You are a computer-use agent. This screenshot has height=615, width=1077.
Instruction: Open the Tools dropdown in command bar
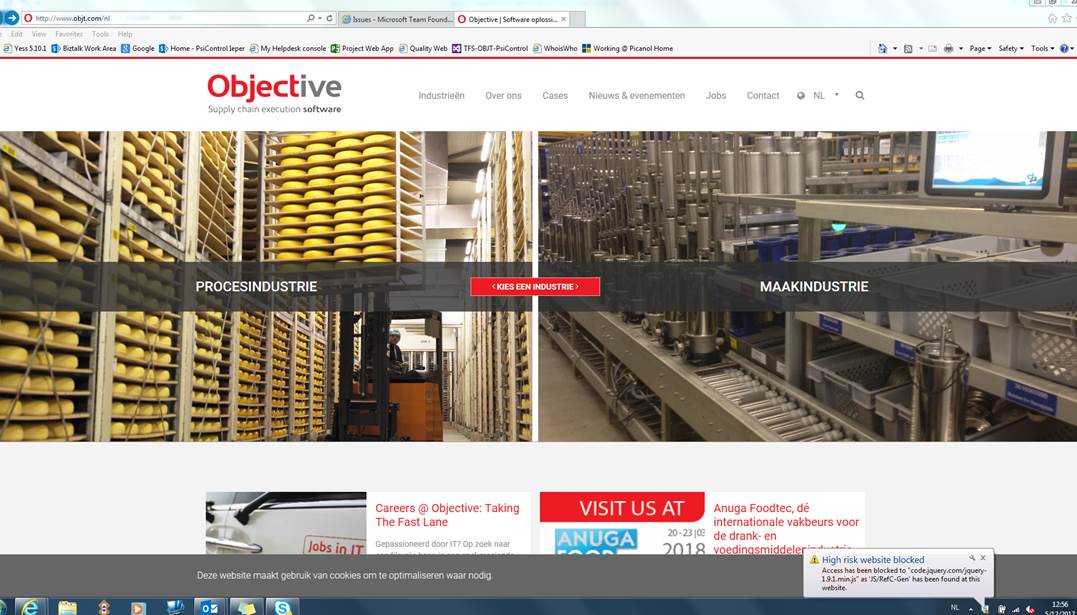pos(1043,49)
